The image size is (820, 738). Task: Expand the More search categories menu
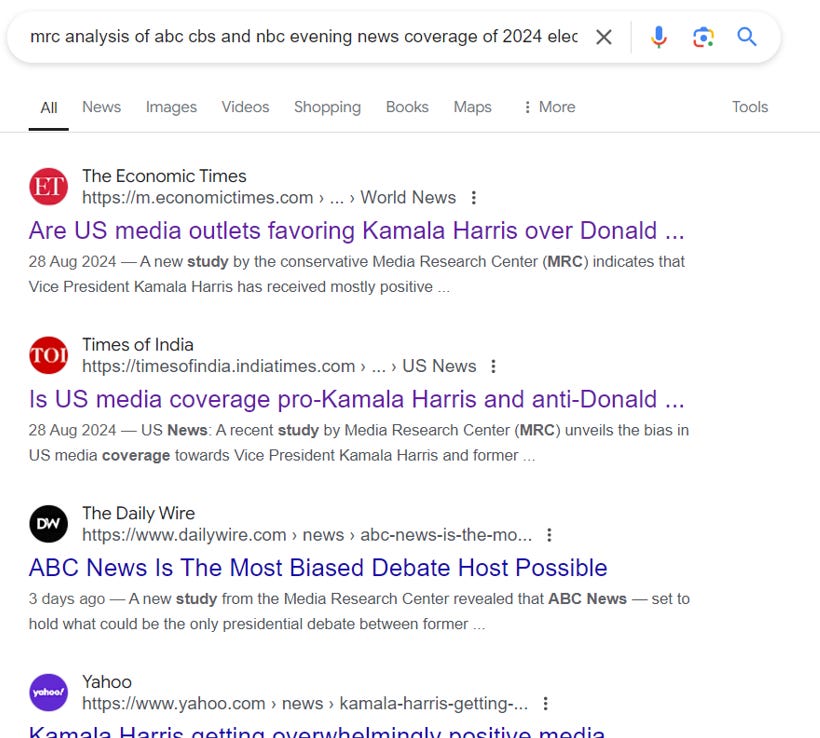[x=549, y=107]
